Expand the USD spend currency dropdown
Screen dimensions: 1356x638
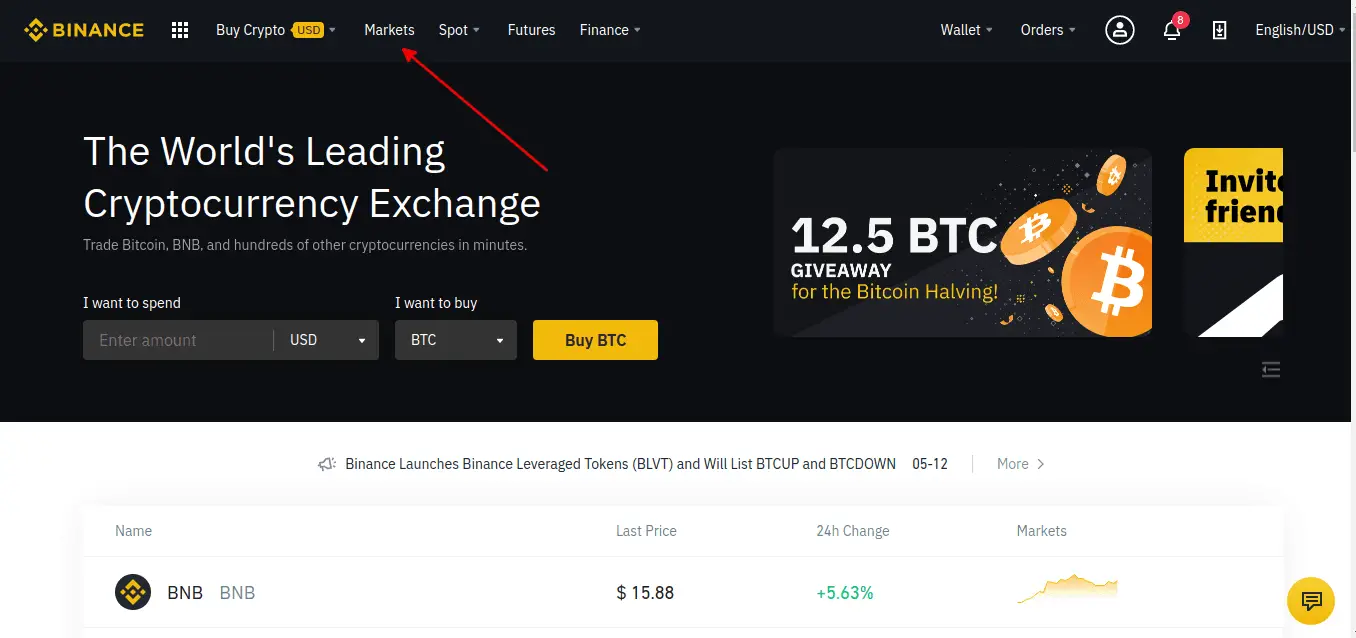(328, 340)
